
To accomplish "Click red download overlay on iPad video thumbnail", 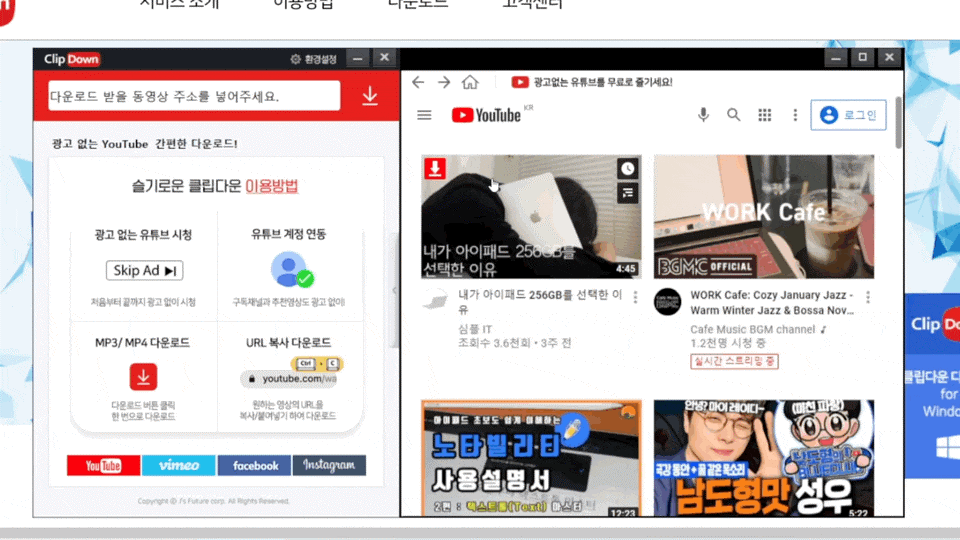I will tap(435, 168).
